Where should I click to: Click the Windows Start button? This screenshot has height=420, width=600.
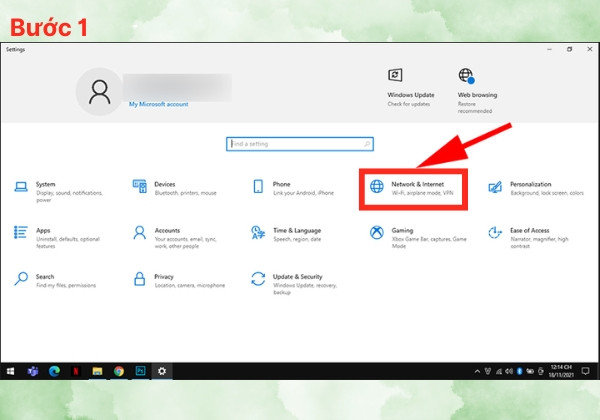tap(11, 371)
